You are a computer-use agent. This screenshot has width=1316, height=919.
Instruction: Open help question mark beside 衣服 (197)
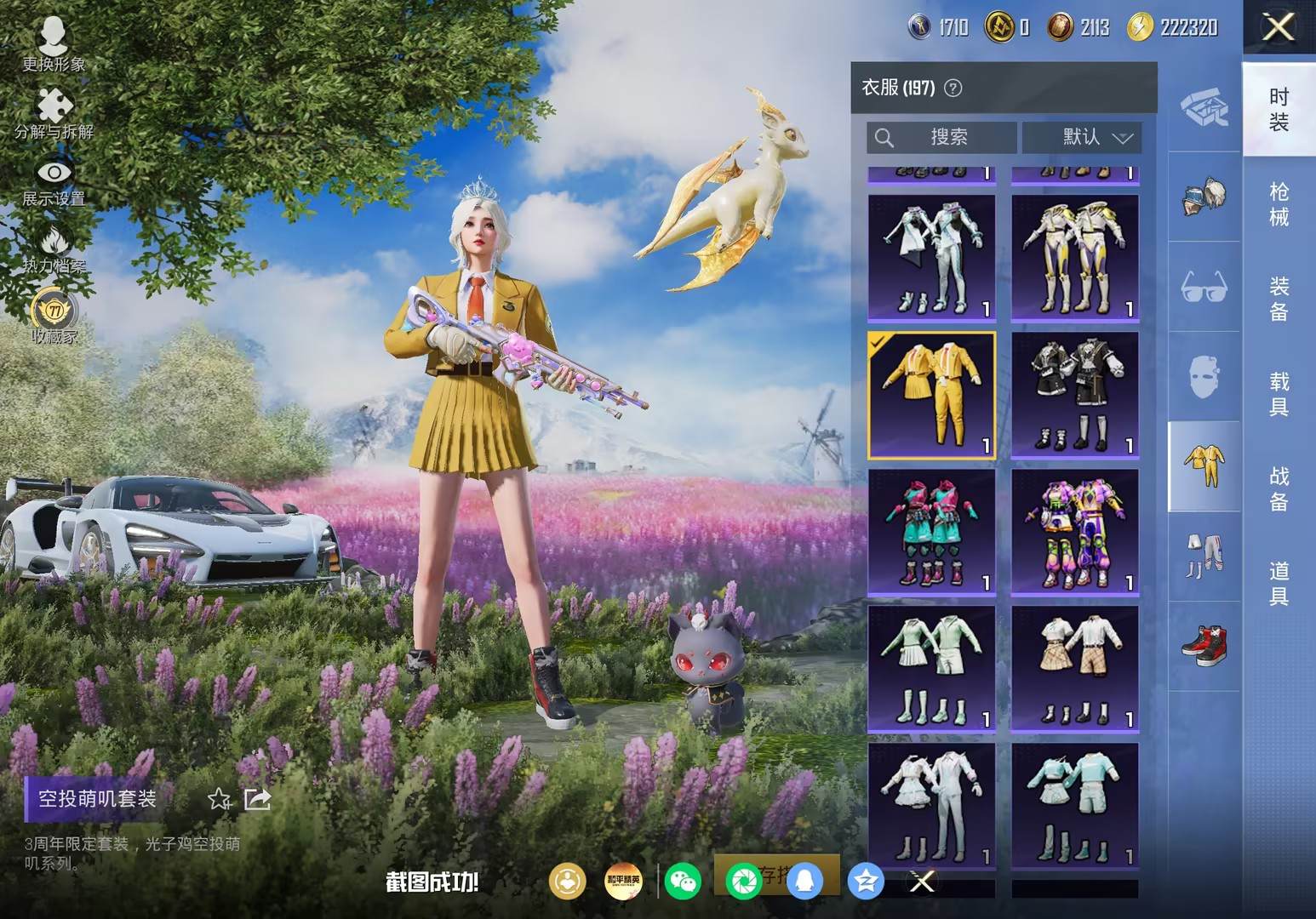pyautogui.click(x=953, y=88)
